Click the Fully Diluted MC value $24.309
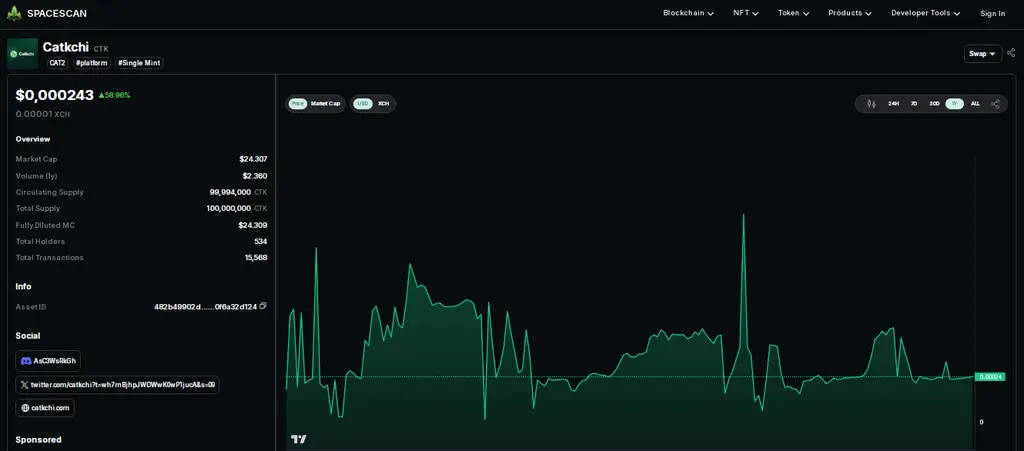The image size is (1024, 451). click(253, 225)
